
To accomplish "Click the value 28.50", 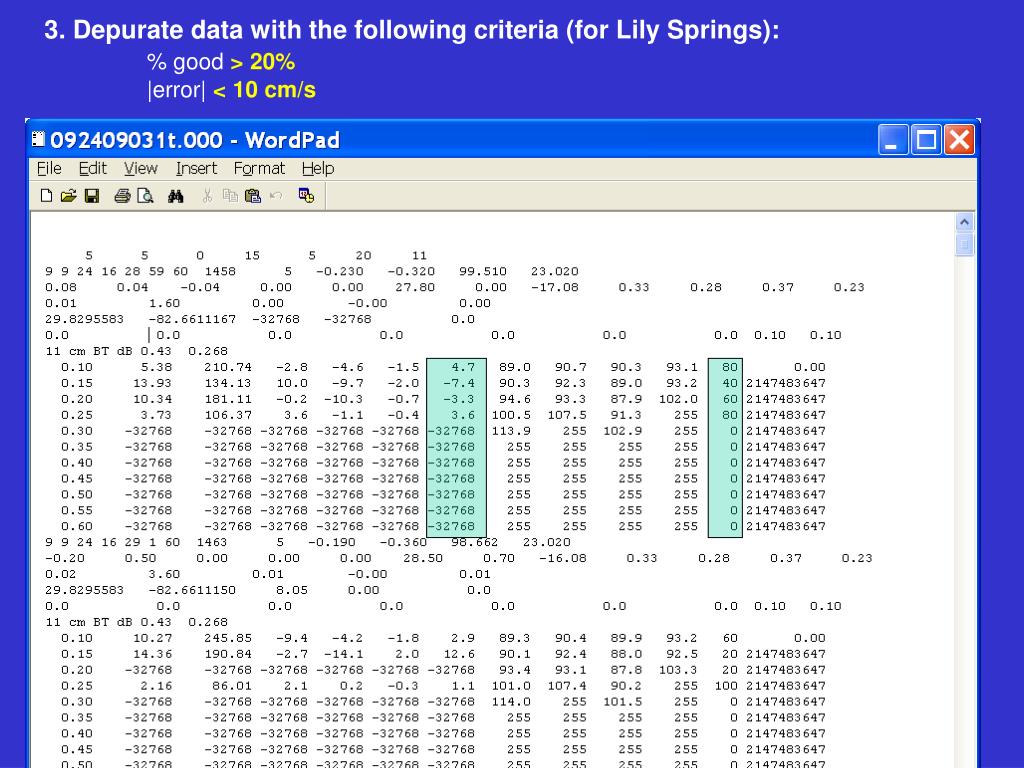I will coord(423,558).
